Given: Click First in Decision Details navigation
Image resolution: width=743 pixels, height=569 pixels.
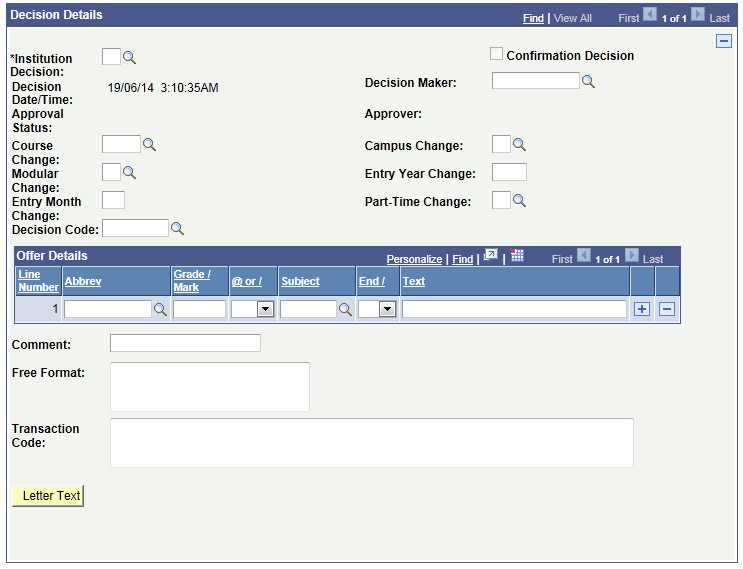Looking at the screenshot, I should [x=629, y=18].
